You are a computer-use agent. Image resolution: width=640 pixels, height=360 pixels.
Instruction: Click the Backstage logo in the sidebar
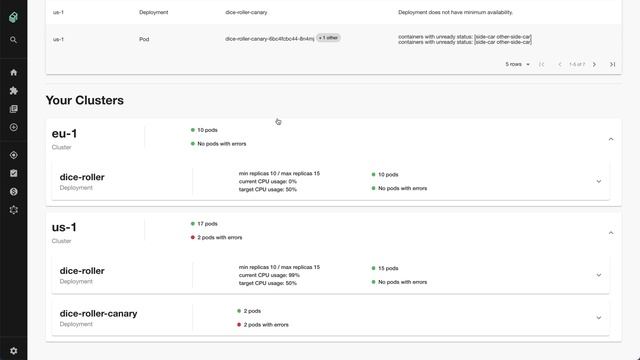[13, 17]
